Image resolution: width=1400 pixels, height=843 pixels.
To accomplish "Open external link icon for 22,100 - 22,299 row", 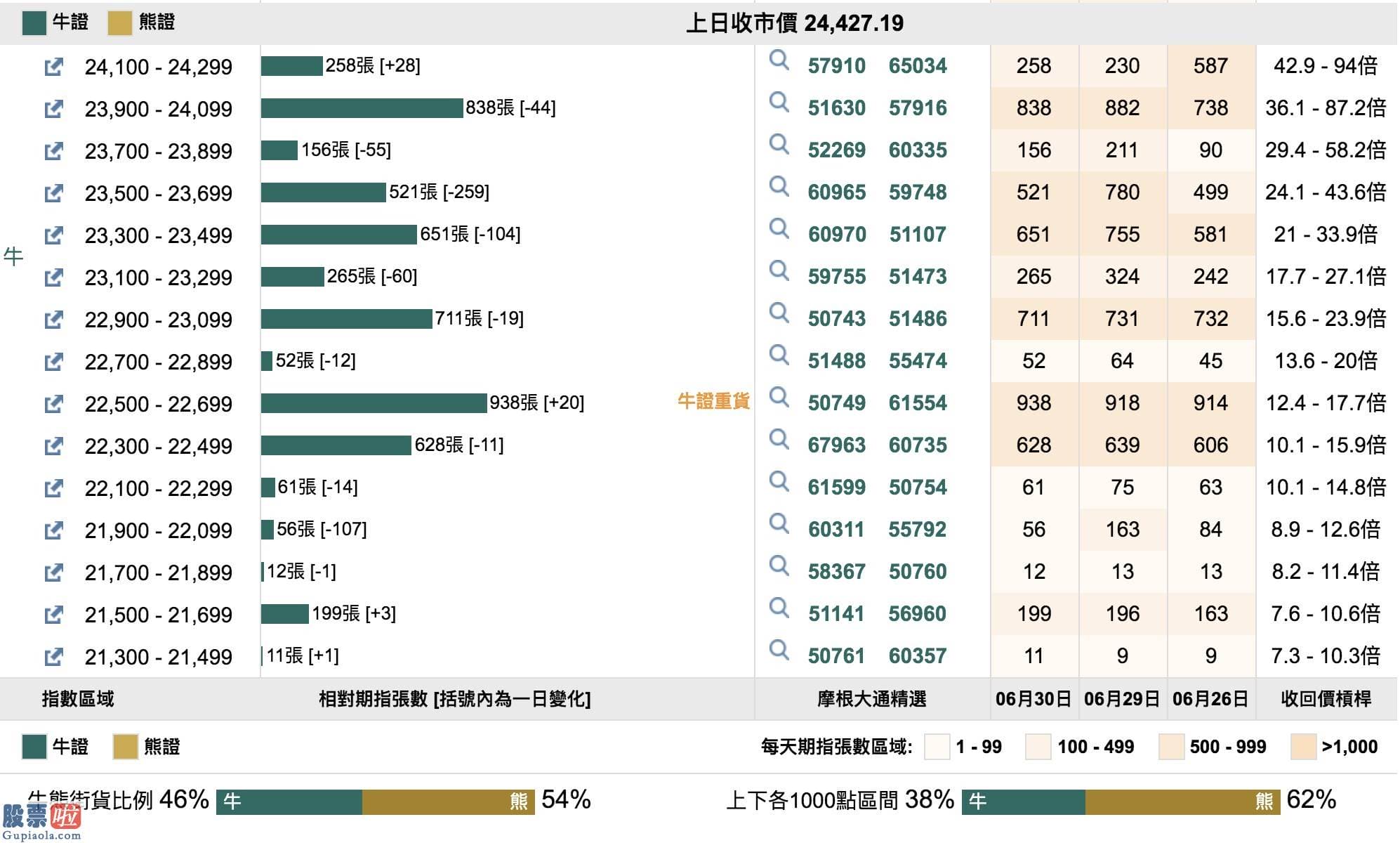I will click(x=53, y=488).
